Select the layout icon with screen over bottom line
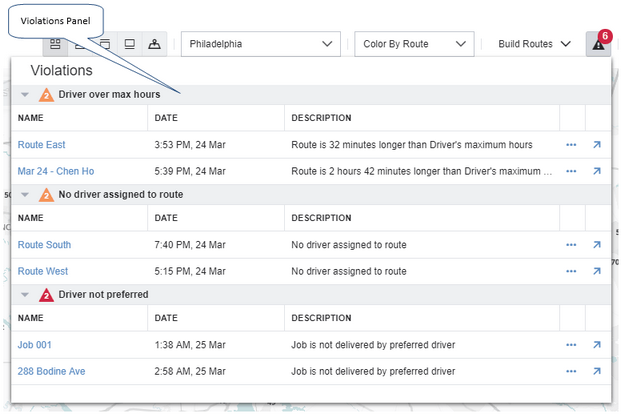This screenshot has height=414, width=621. (x=130, y=44)
